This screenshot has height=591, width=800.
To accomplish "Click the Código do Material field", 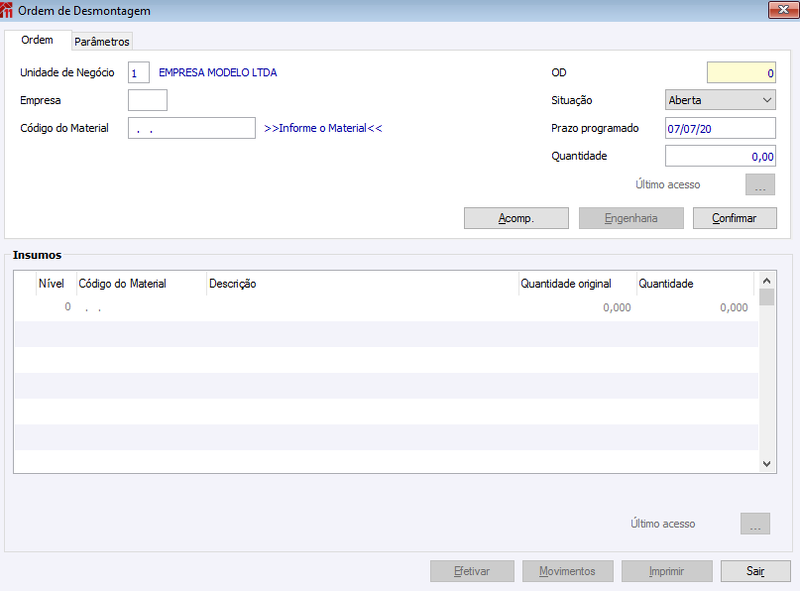I will click(x=192, y=128).
